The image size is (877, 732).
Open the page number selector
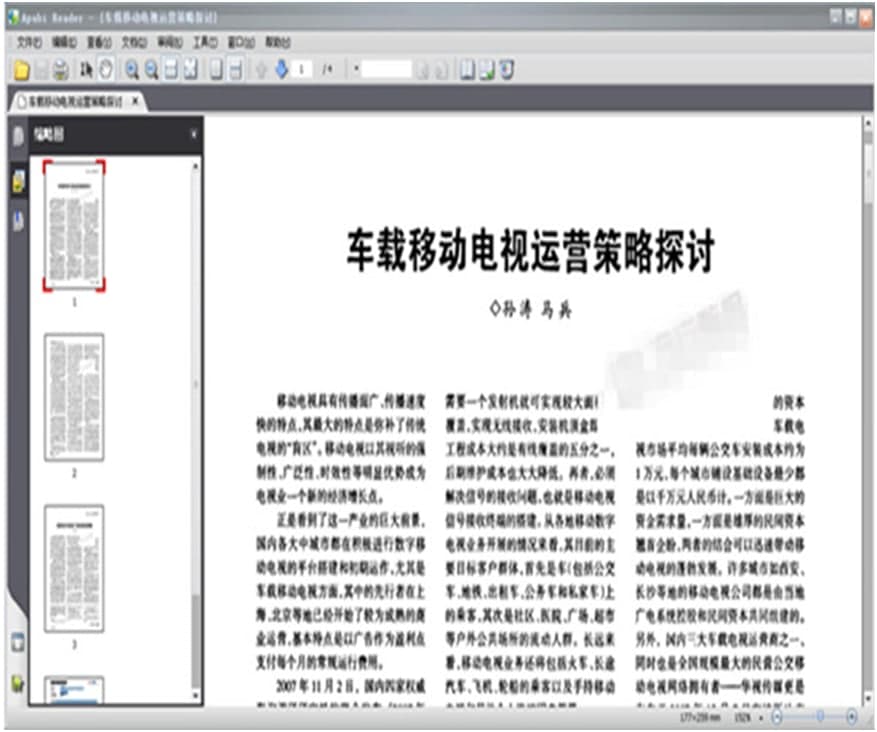click(x=303, y=70)
